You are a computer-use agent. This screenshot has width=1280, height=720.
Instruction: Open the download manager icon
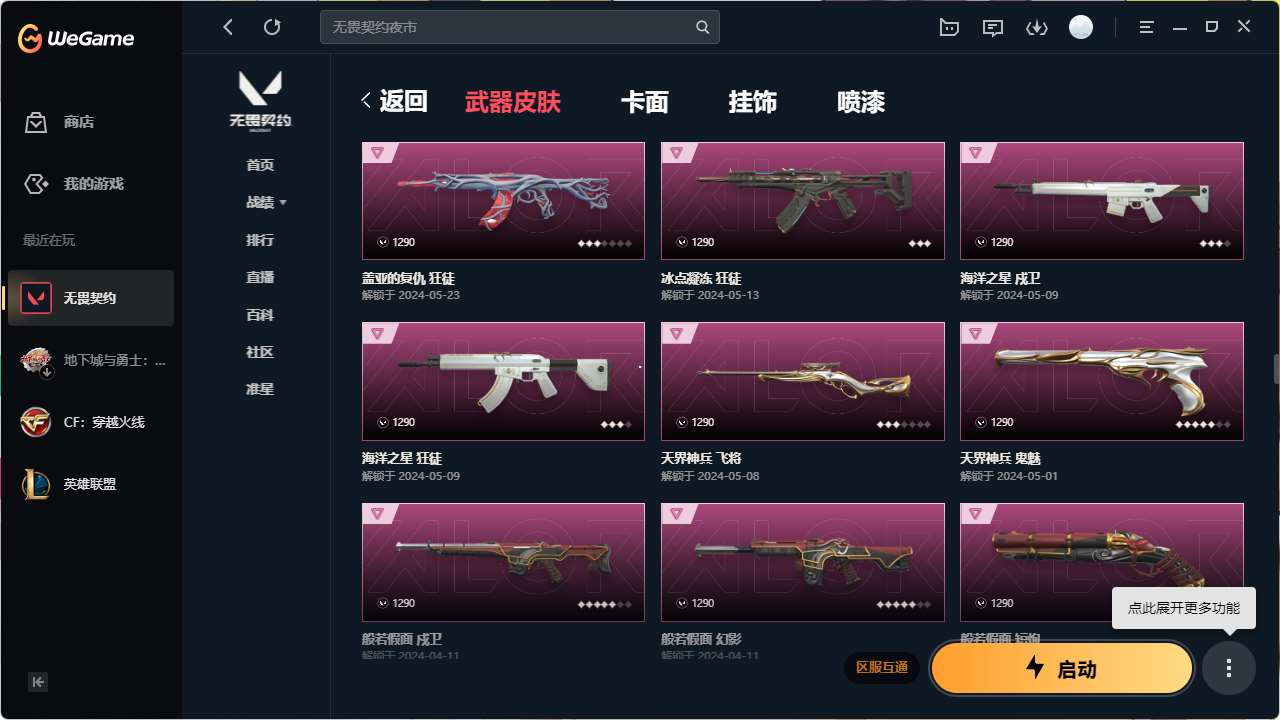pyautogui.click(x=1037, y=27)
